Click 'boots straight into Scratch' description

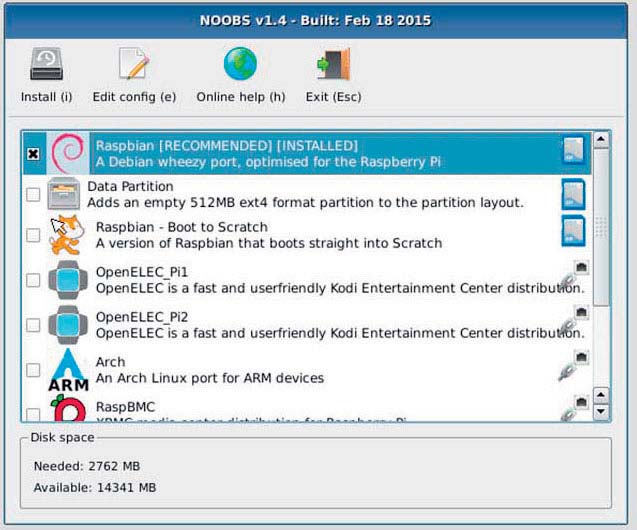[x=269, y=243]
